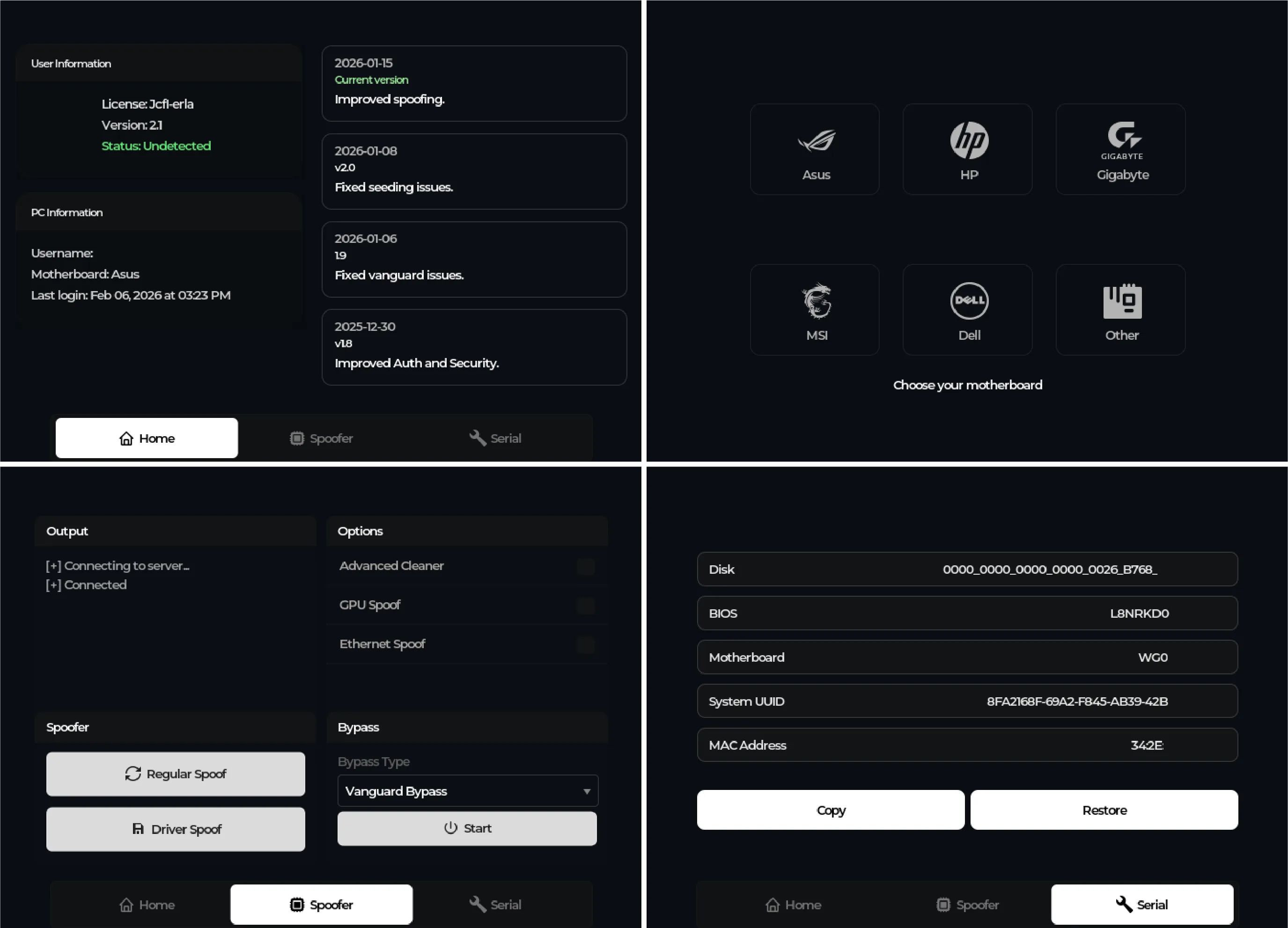The width and height of the screenshot is (1288, 928).
Task: Select the Other motherboard chip icon
Action: (1122, 300)
